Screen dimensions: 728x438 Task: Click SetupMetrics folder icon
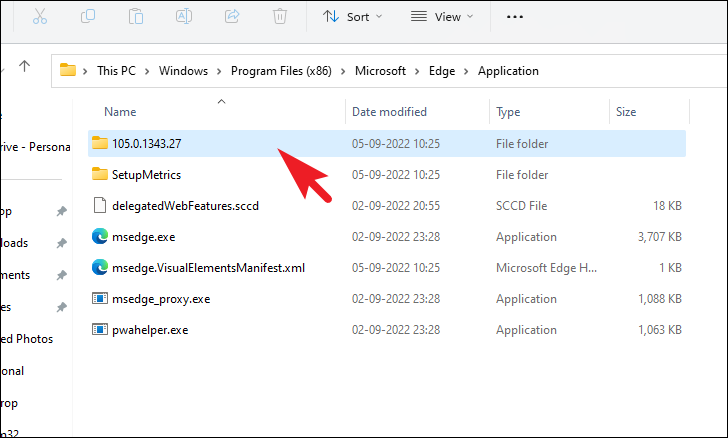click(99, 174)
